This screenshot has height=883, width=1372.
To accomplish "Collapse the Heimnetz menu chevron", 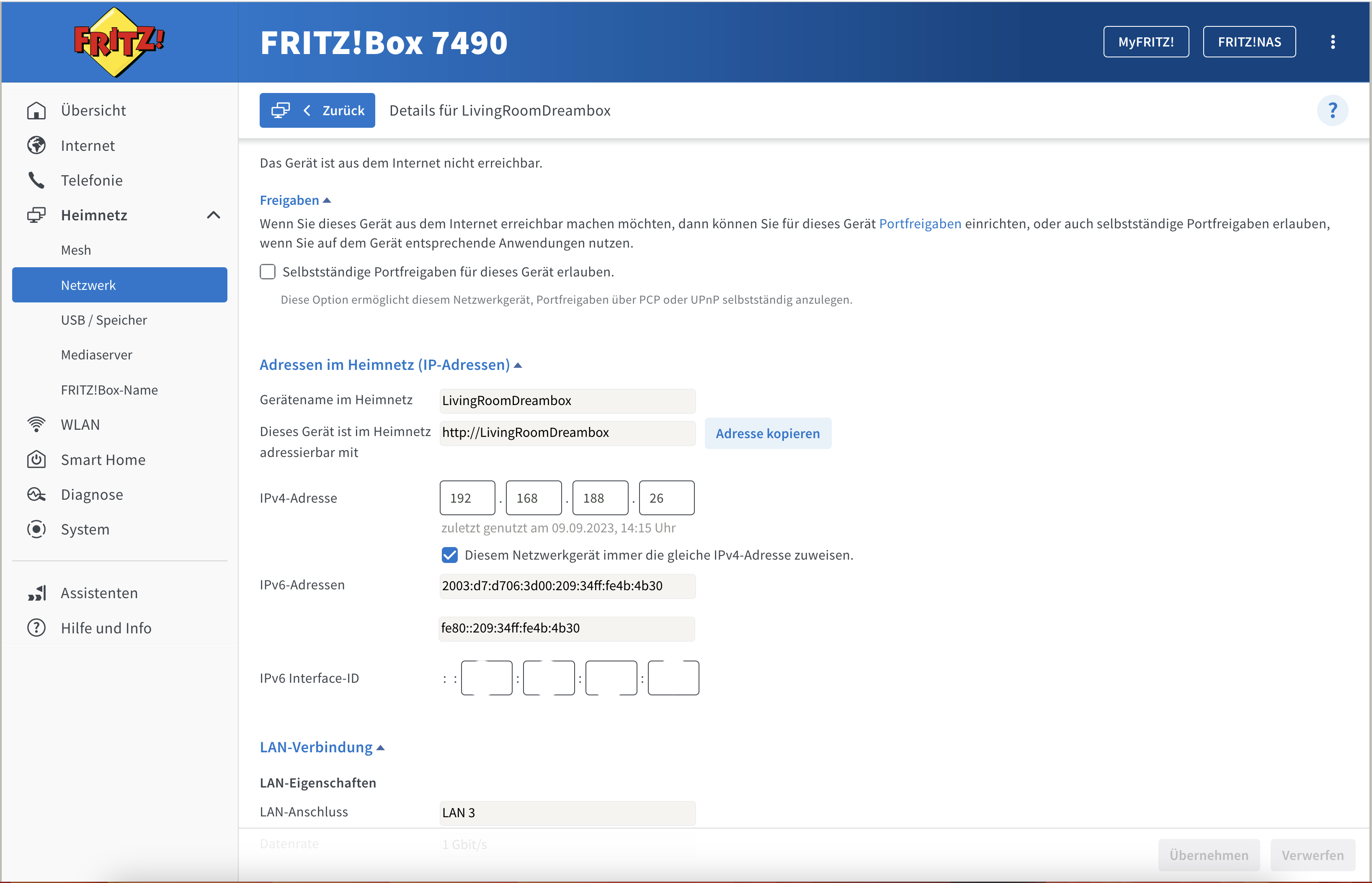I will [x=213, y=215].
